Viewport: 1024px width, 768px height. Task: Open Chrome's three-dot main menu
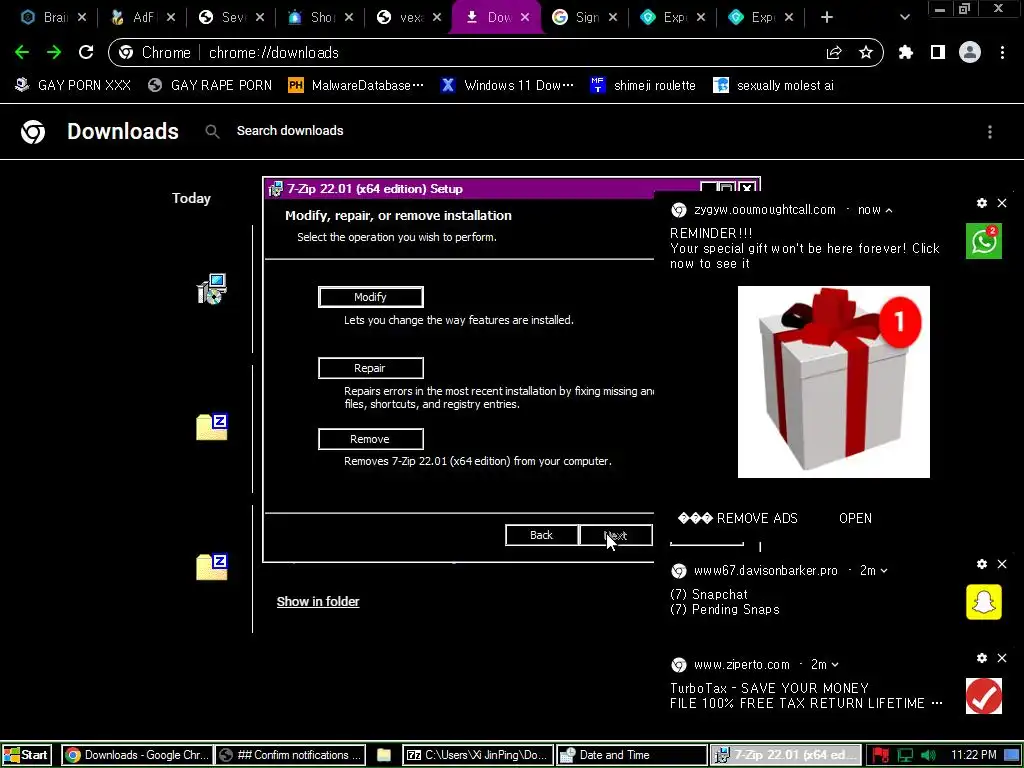[x=1002, y=52]
